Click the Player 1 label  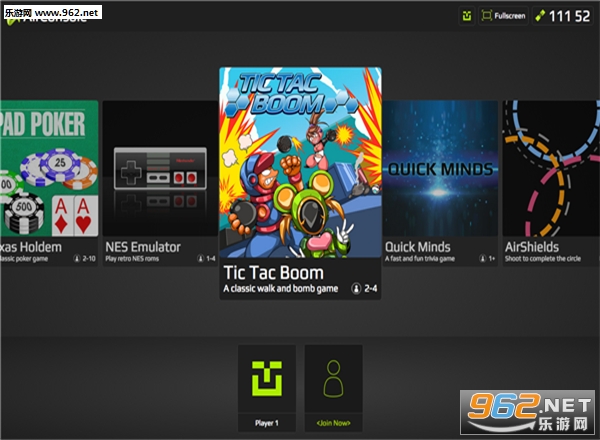267,423
